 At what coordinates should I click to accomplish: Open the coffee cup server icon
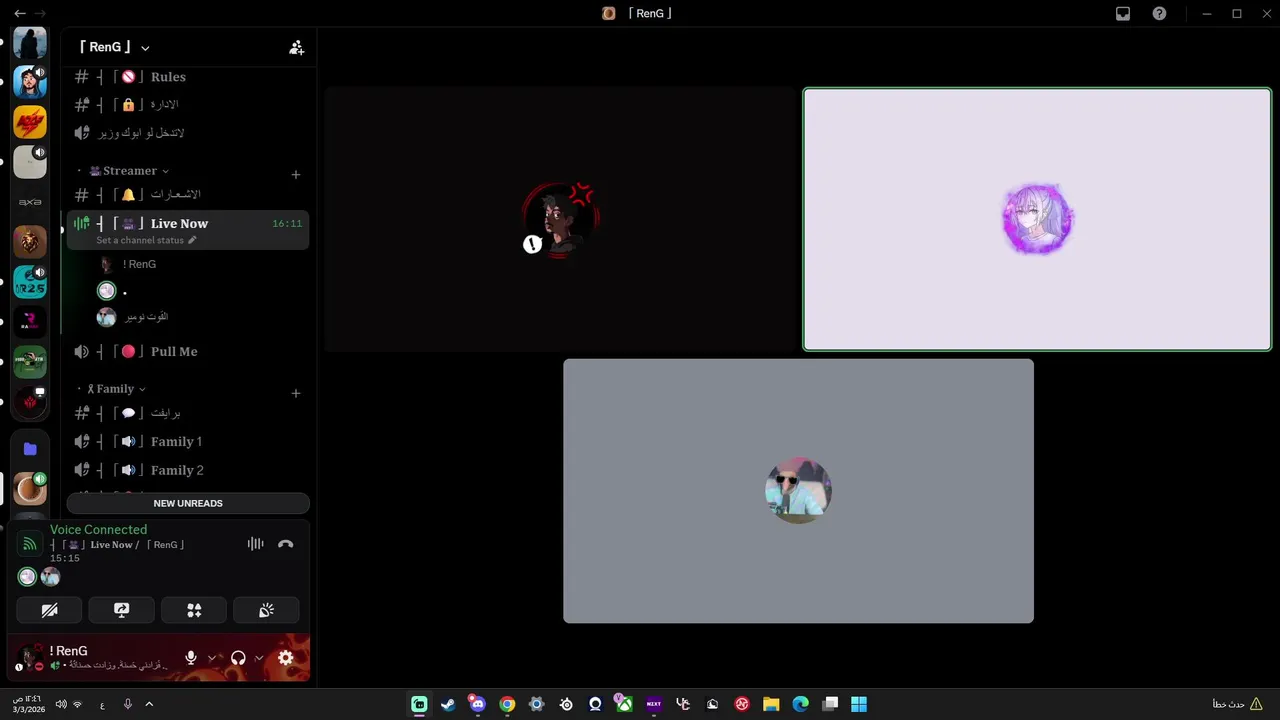click(30, 489)
